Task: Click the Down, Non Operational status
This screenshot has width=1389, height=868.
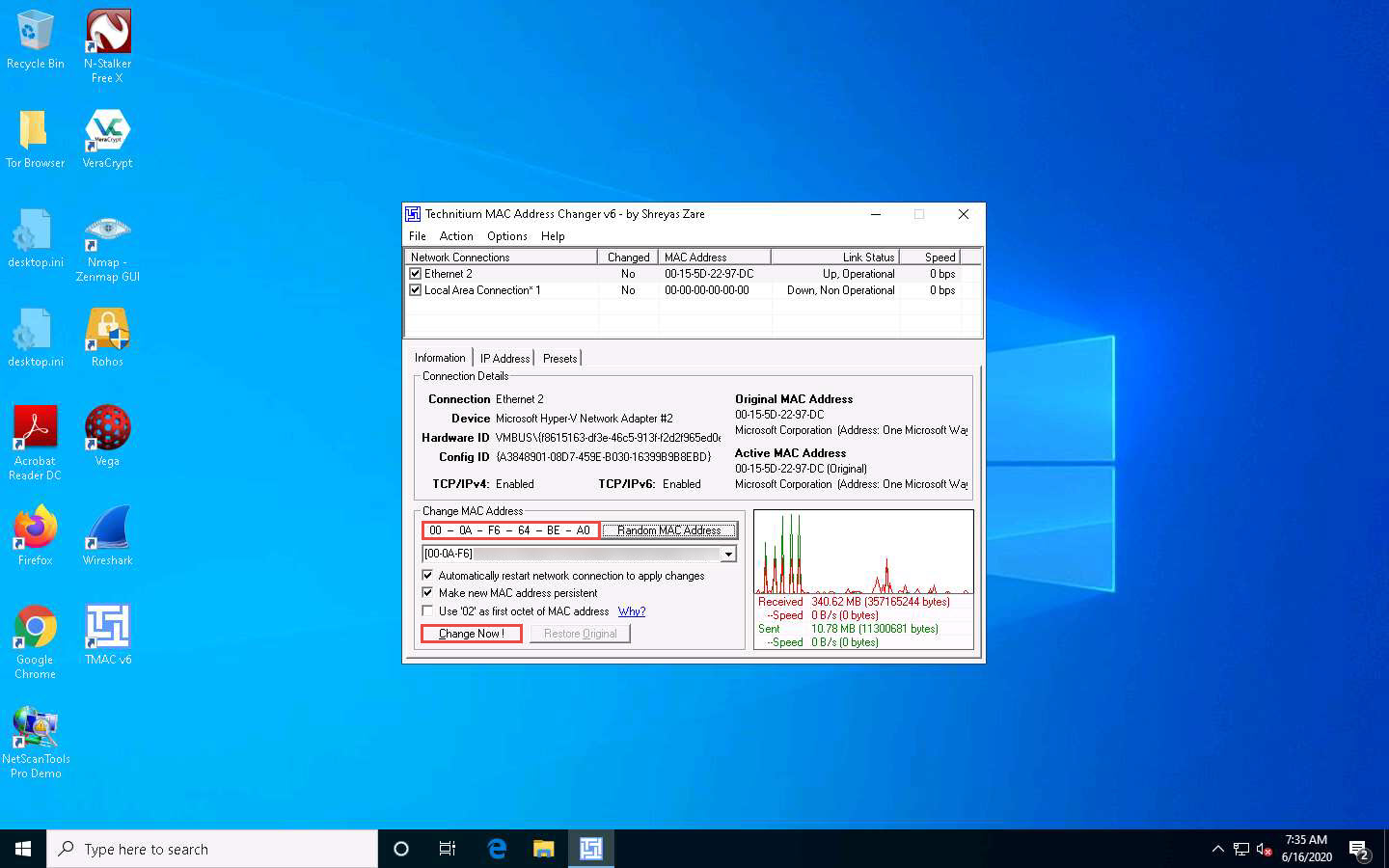Action: [841, 290]
